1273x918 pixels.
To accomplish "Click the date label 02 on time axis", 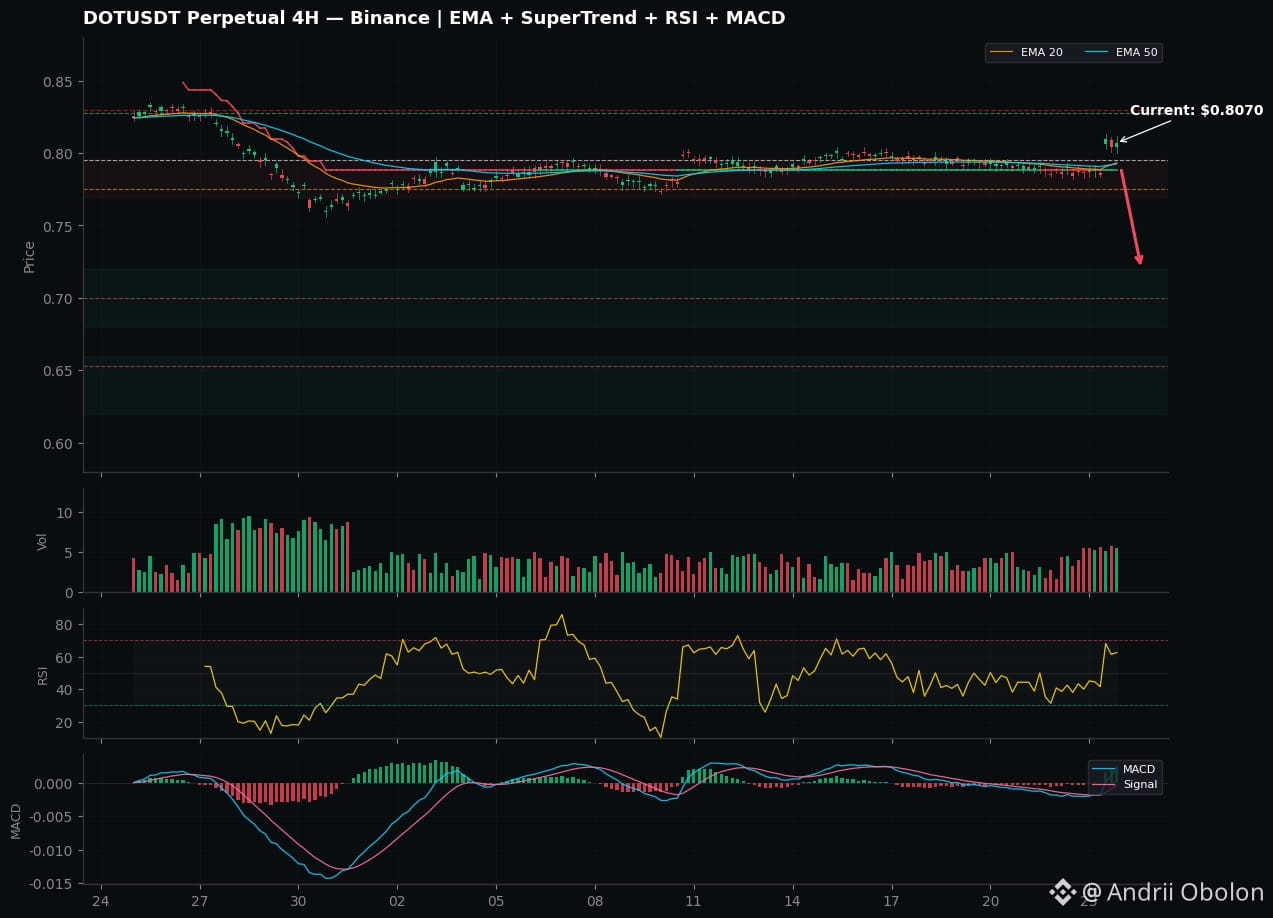I will click(x=397, y=900).
